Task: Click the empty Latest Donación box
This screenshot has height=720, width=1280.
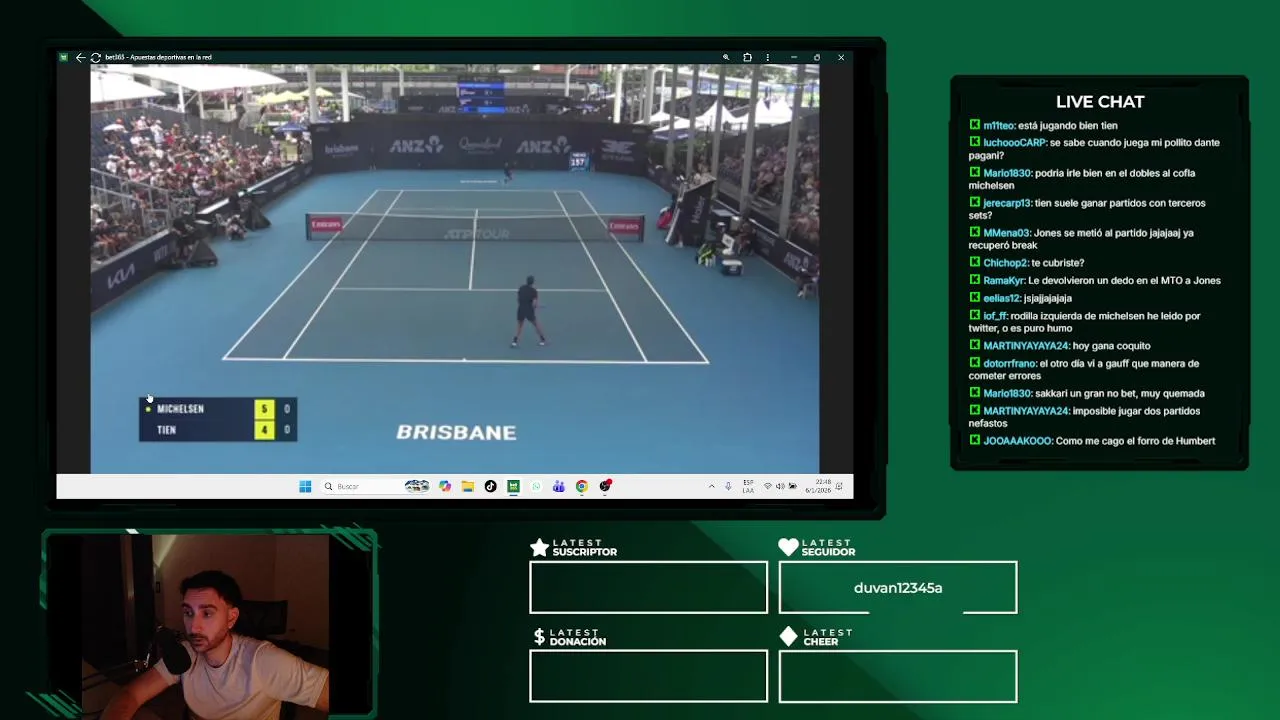Action: coord(649,676)
